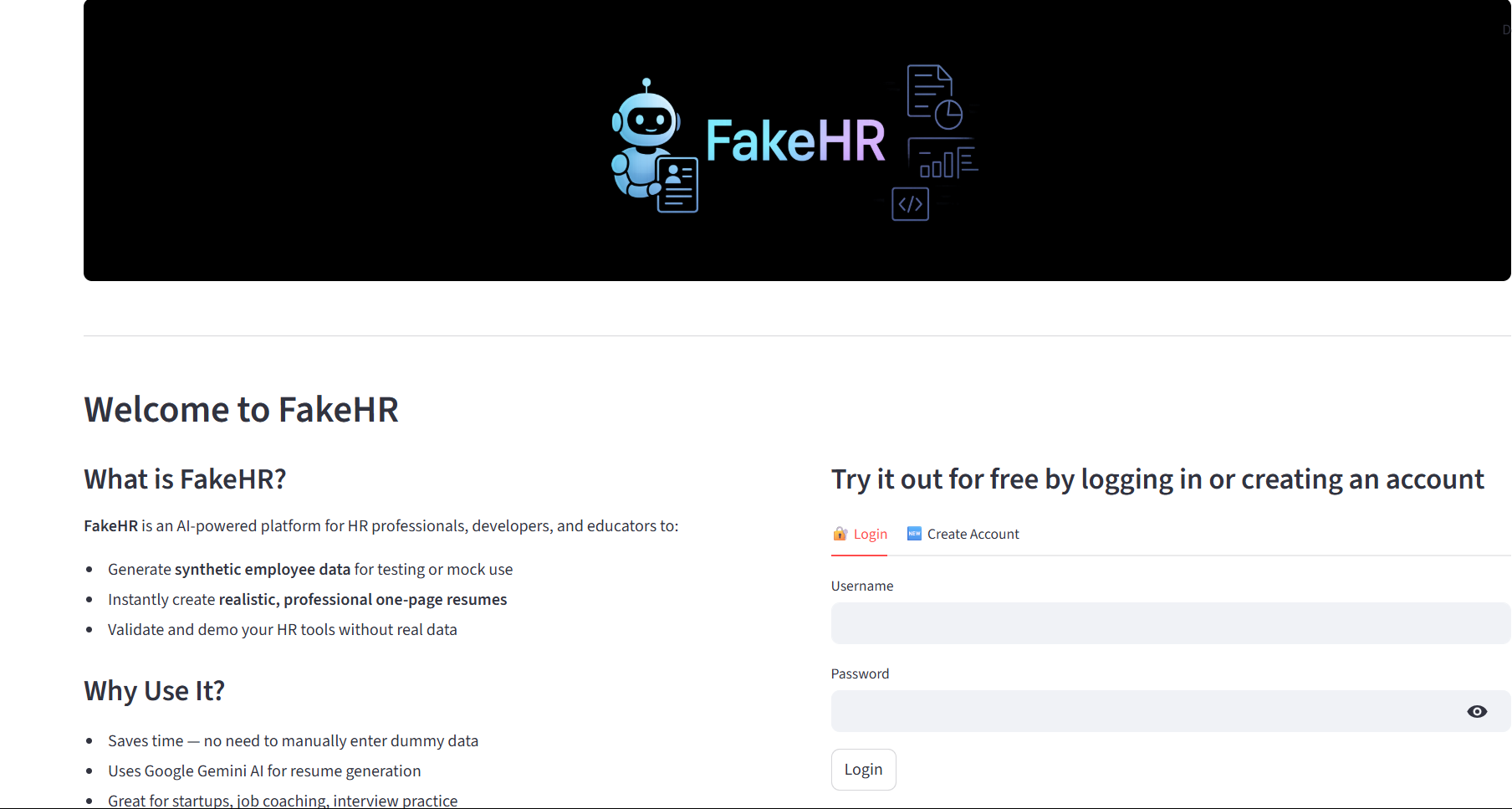Click the 'professional one-page resumes' bullet
This screenshot has height=809, width=1512.
tap(308, 600)
